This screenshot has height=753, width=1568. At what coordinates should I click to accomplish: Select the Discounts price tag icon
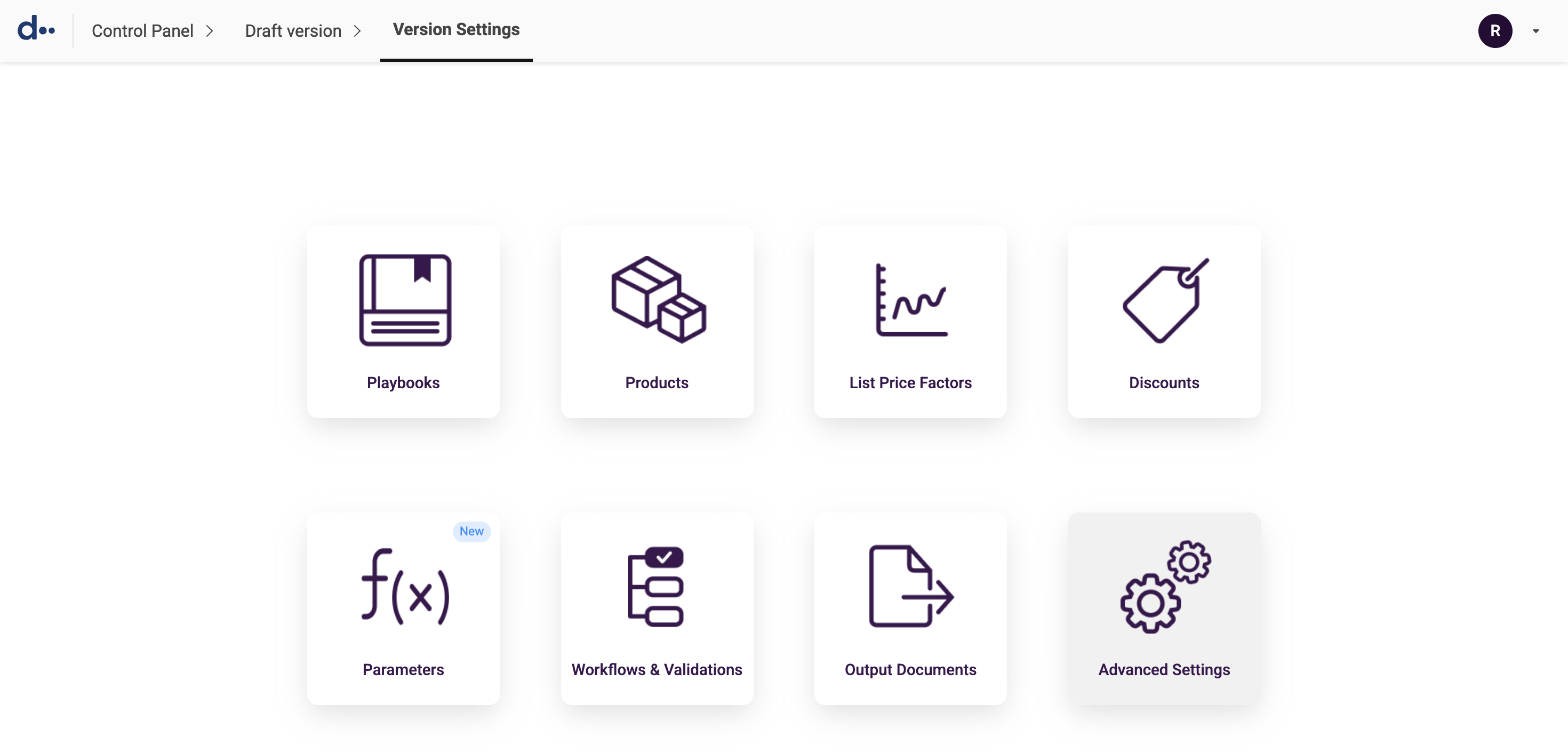[x=1165, y=300]
